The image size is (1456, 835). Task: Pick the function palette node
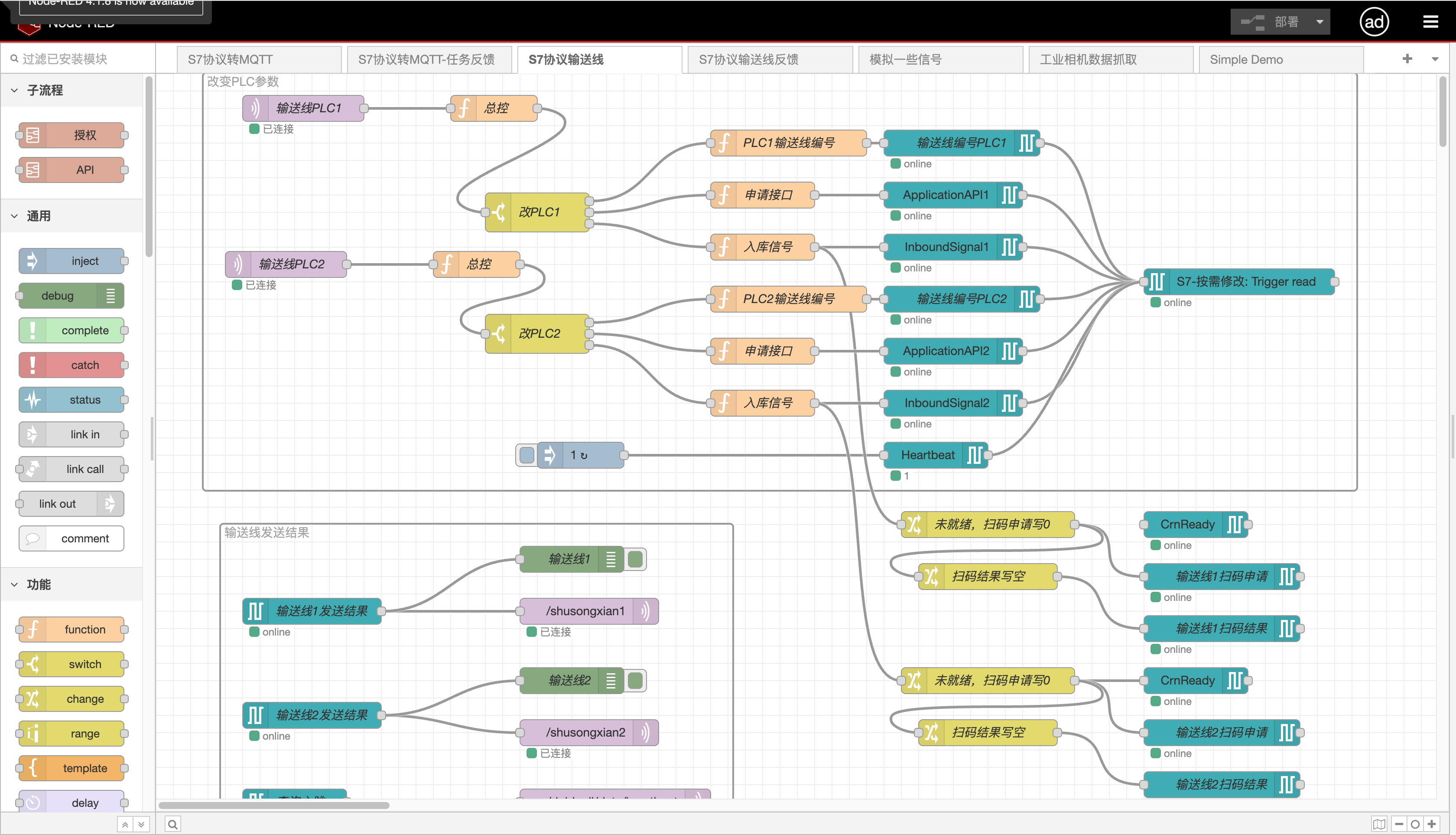(x=71, y=630)
